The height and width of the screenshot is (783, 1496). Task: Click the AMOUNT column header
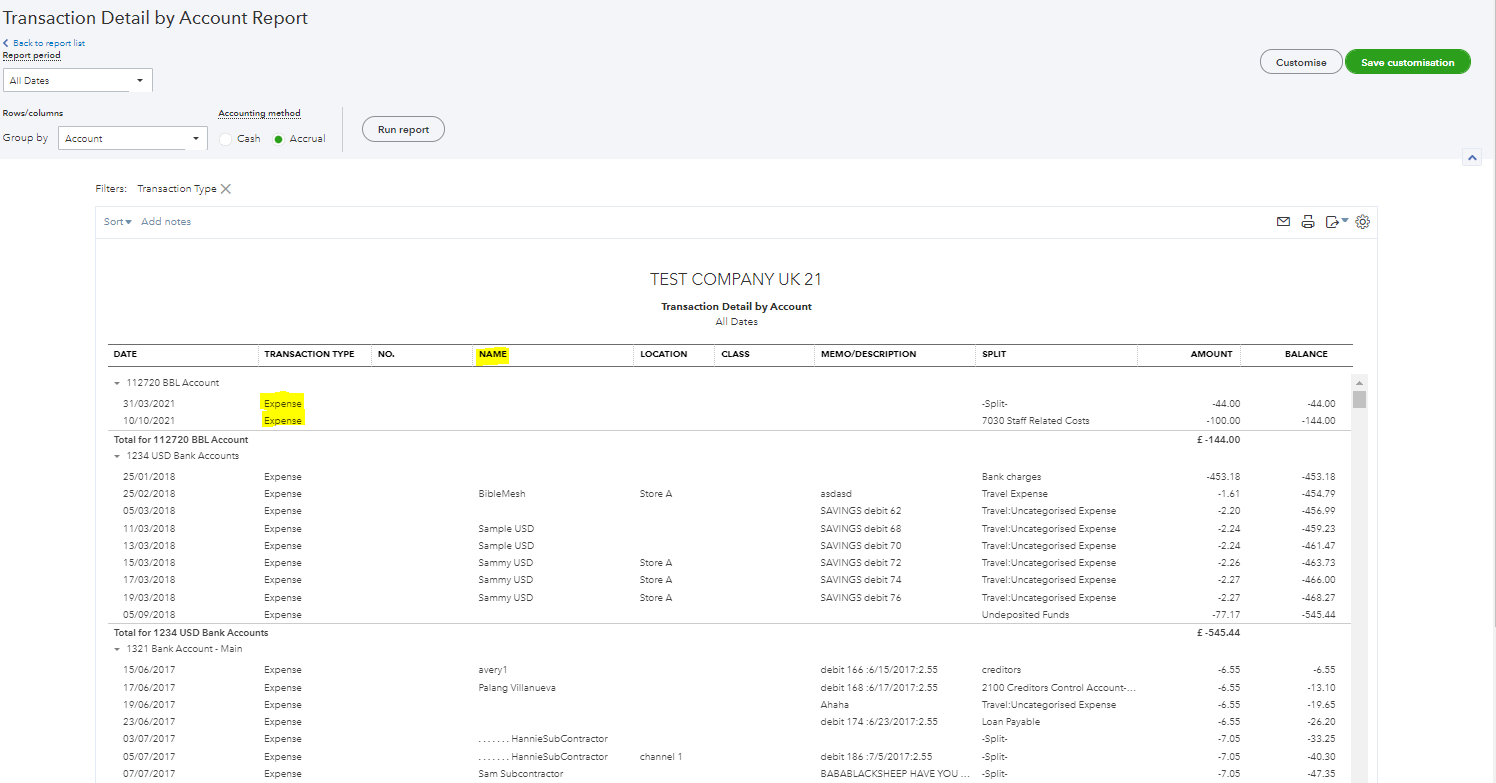(1210, 354)
